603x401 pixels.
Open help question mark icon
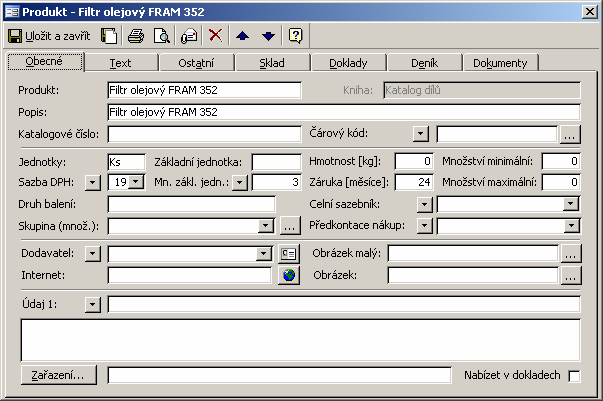pyautogui.click(x=295, y=36)
